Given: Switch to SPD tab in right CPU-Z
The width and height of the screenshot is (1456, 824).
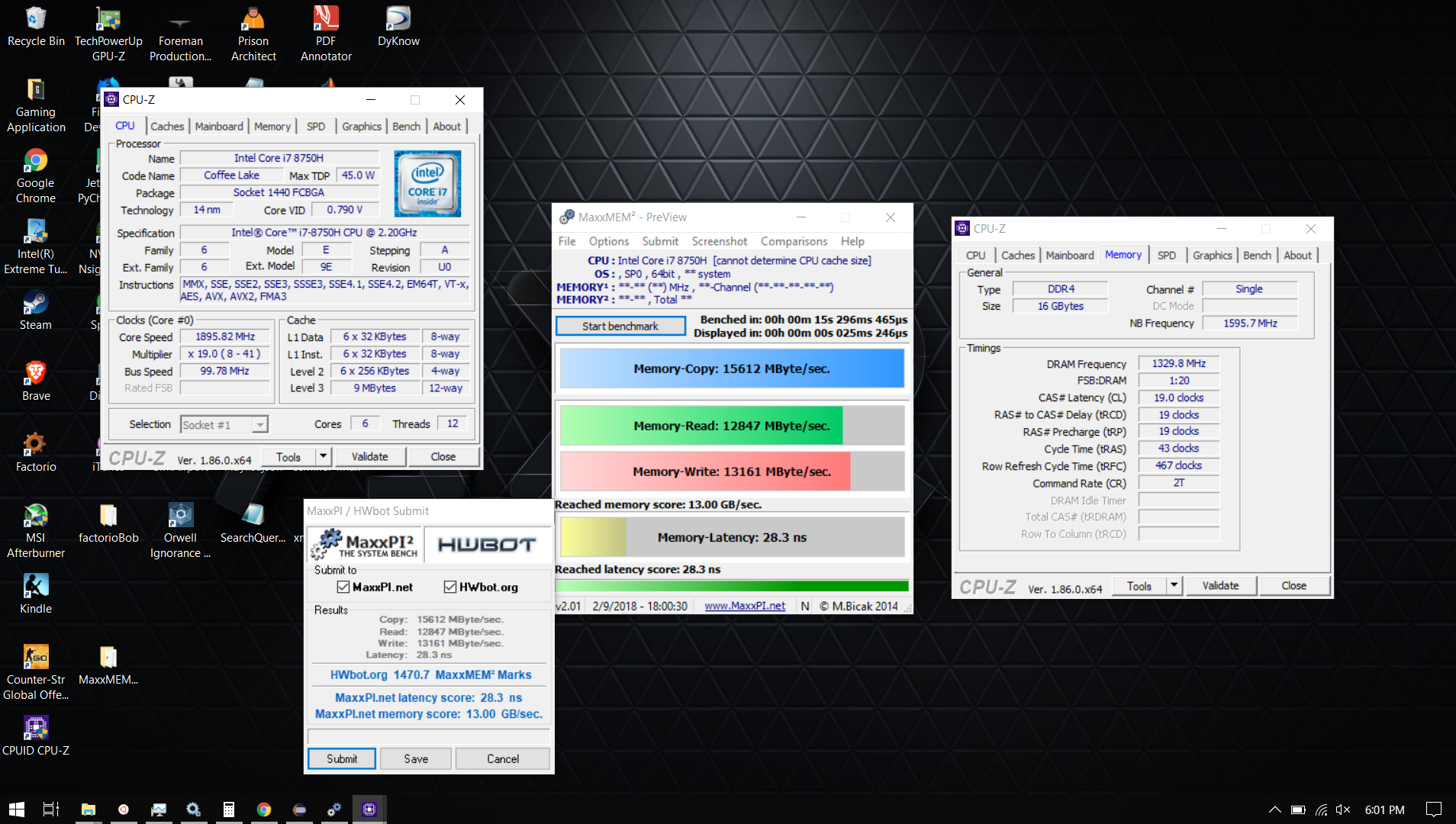Looking at the screenshot, I should pyautogui.click(x=1166, y=256).
